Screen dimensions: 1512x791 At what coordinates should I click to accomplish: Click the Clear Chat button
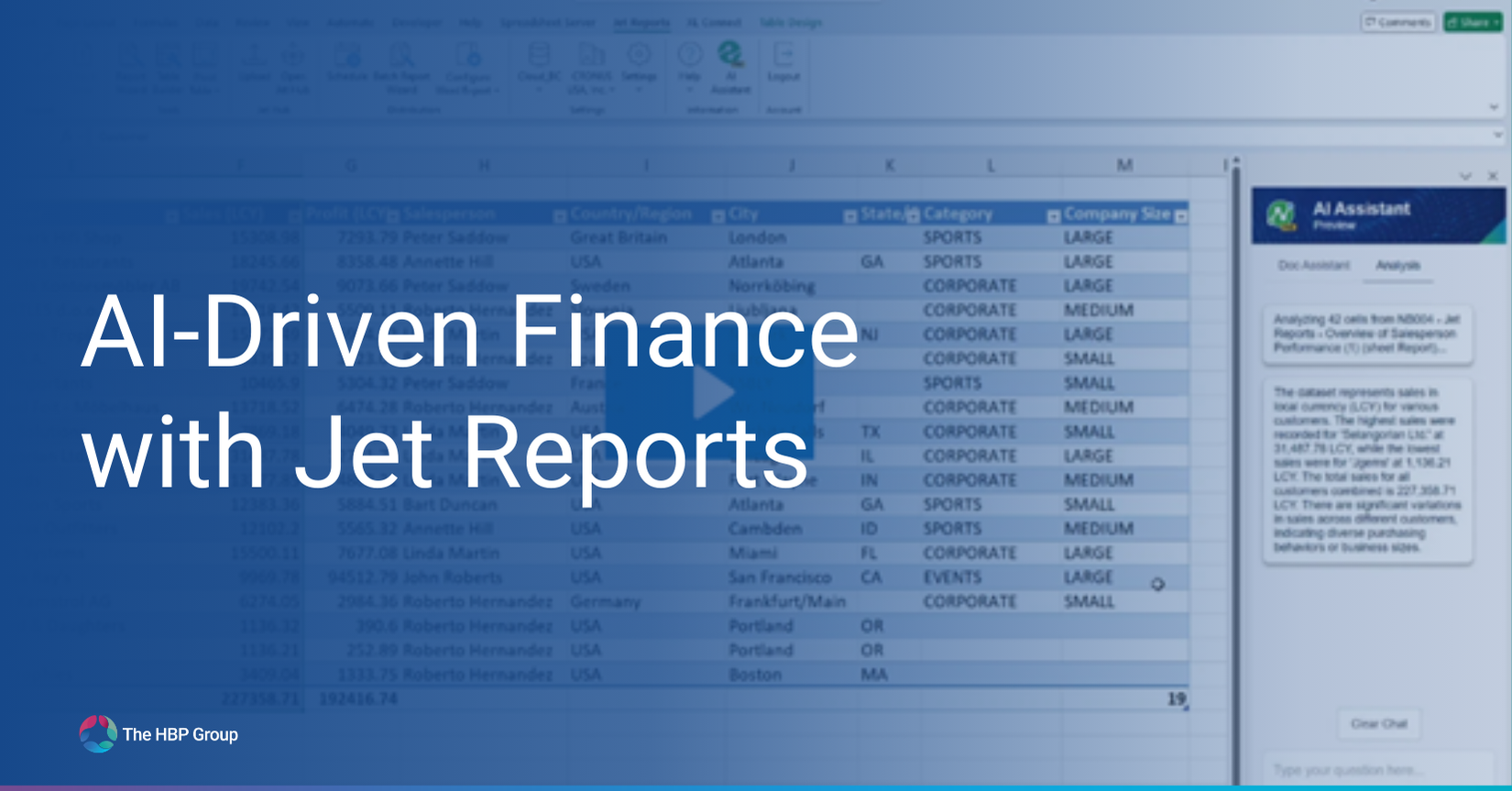pos(1379,724)
